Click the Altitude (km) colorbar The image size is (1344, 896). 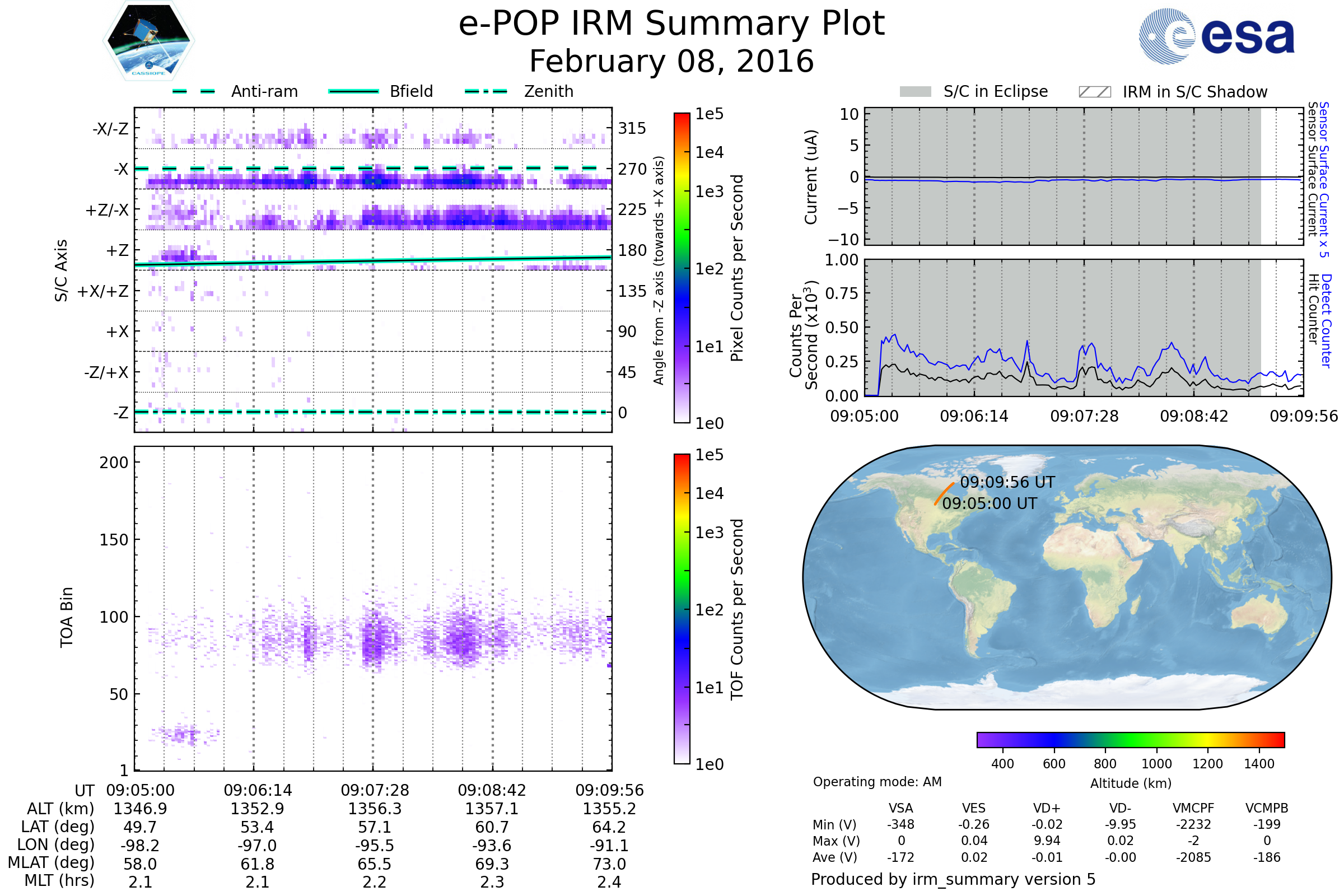1130,740
